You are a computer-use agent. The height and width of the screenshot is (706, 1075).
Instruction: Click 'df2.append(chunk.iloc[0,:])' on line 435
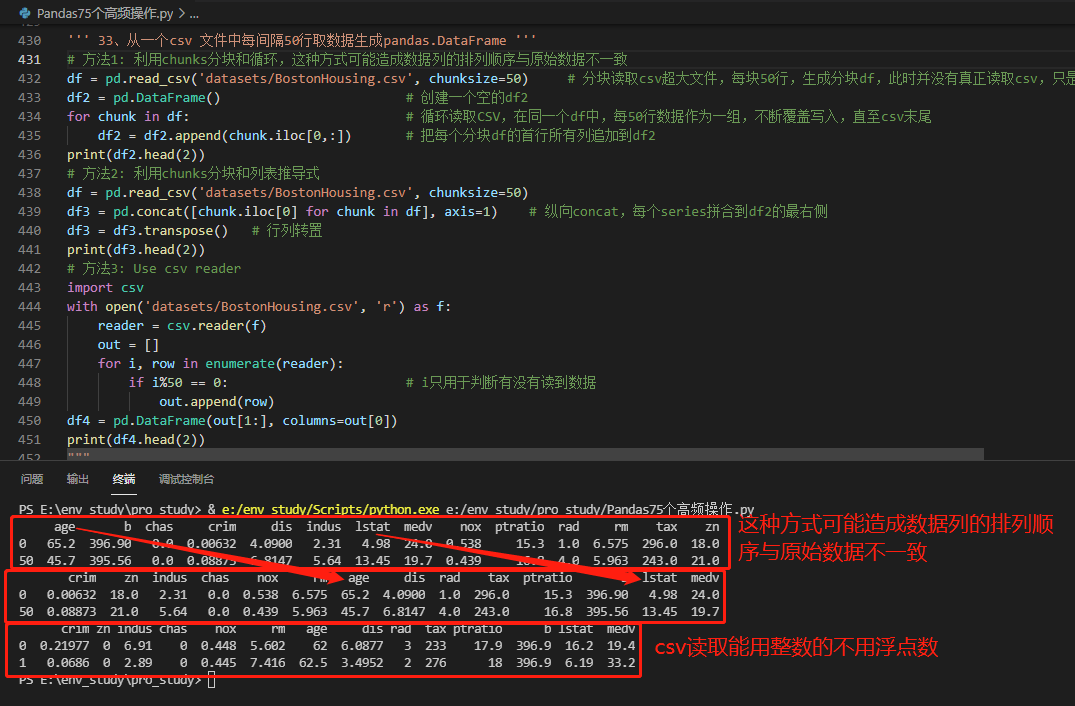pos(247,136)
